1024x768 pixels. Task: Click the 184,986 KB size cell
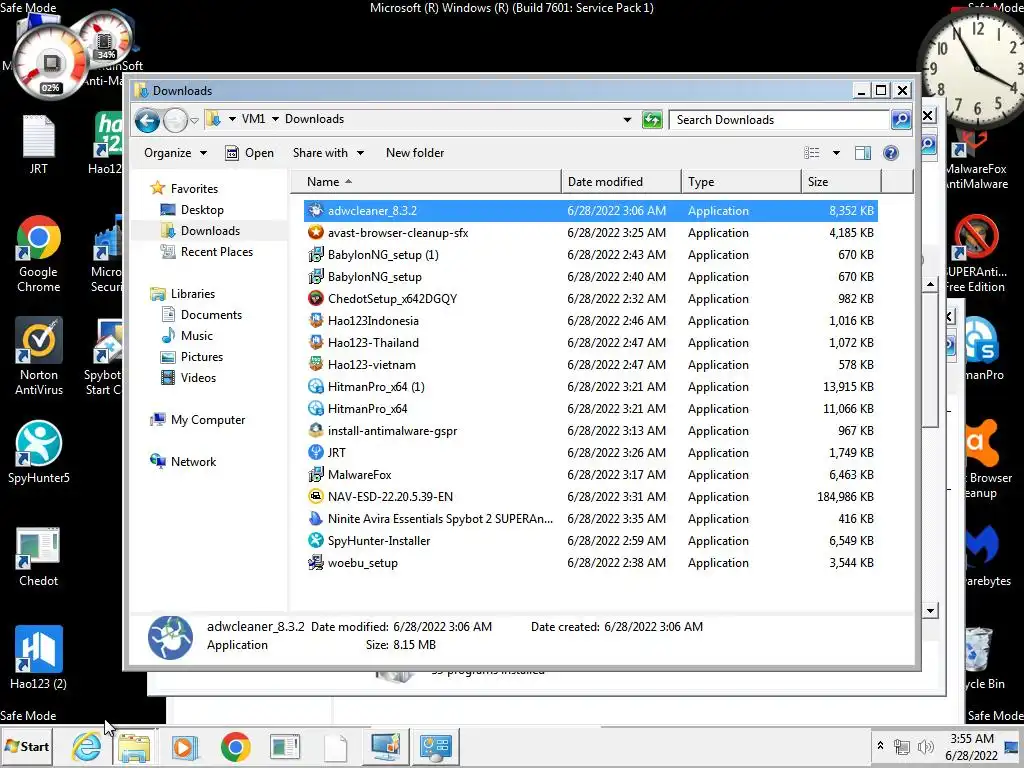845,496
